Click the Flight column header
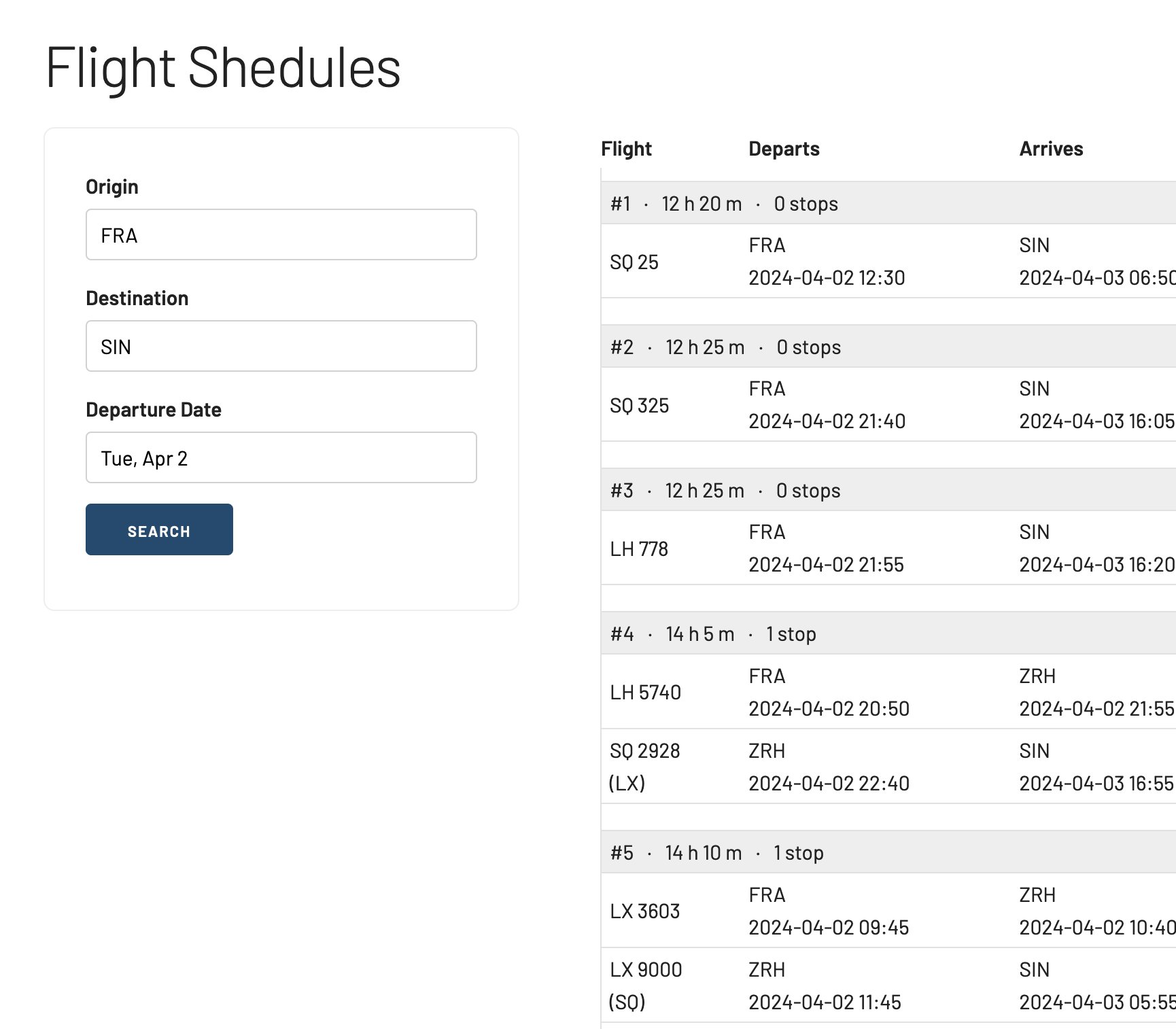 626,148
